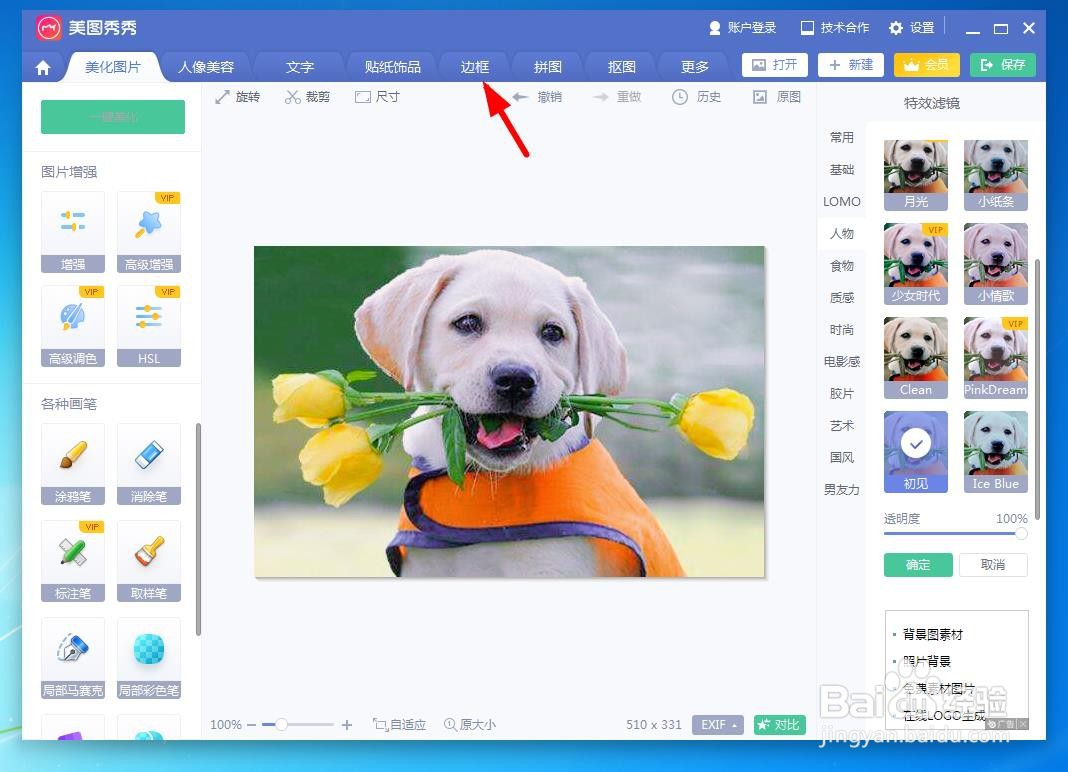The image size is (1068, 772).
Task: Click the zoom out minus icon
Action: (x=251, y=725)
